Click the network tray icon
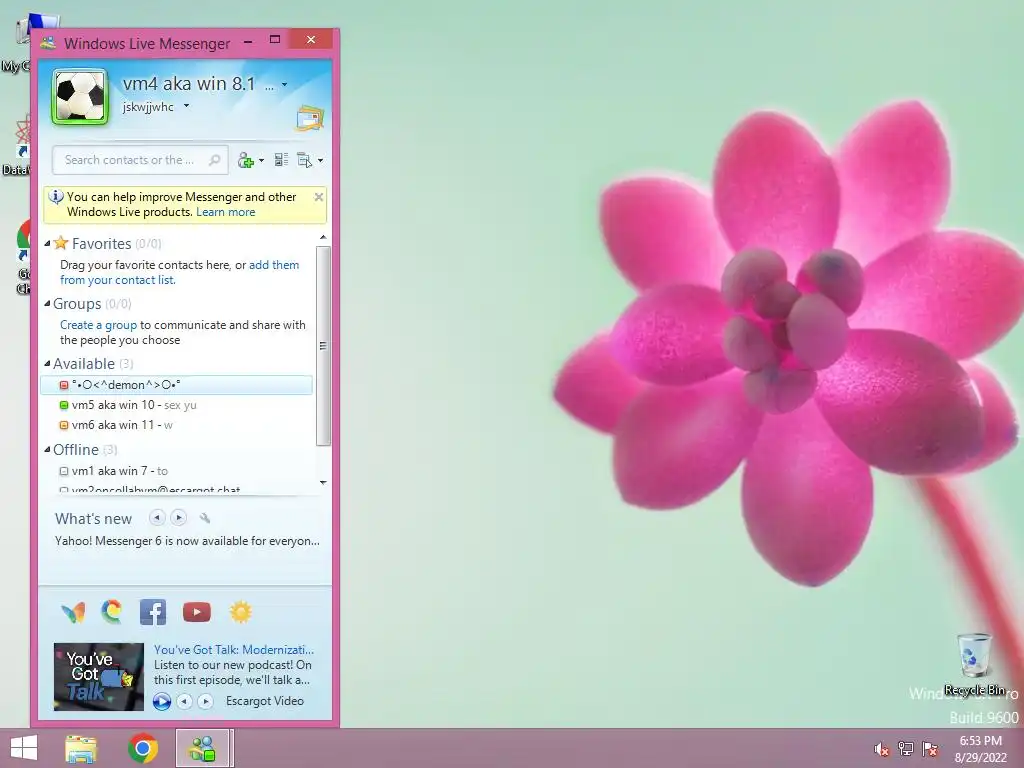The width and height of the screenshot is (1024, 768). [x=906, y=749]
